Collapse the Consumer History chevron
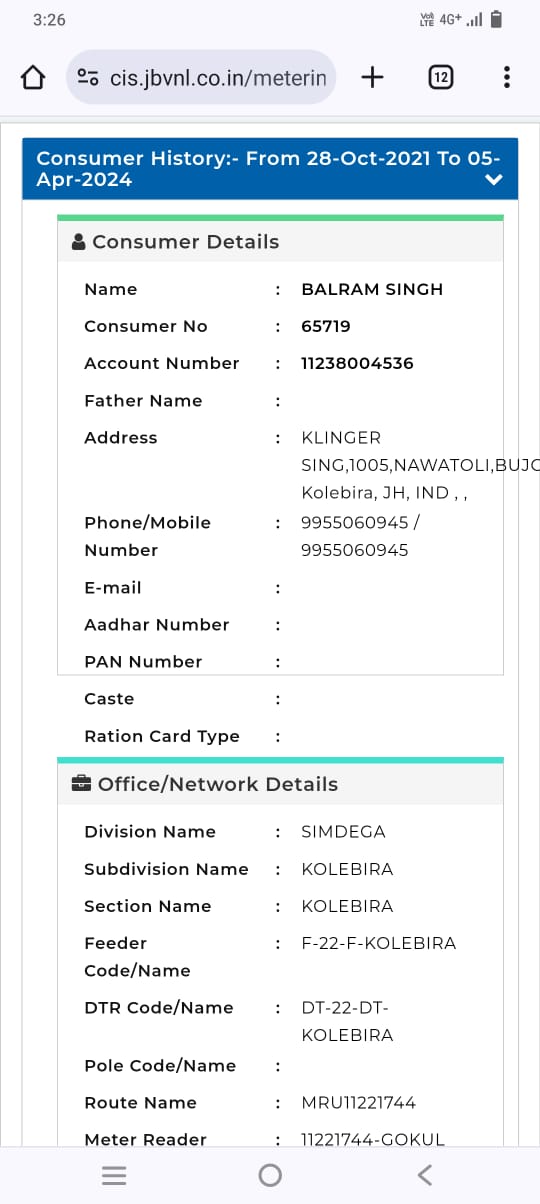This screenshot has height=1204, width=540. click(x=493, y=180)
